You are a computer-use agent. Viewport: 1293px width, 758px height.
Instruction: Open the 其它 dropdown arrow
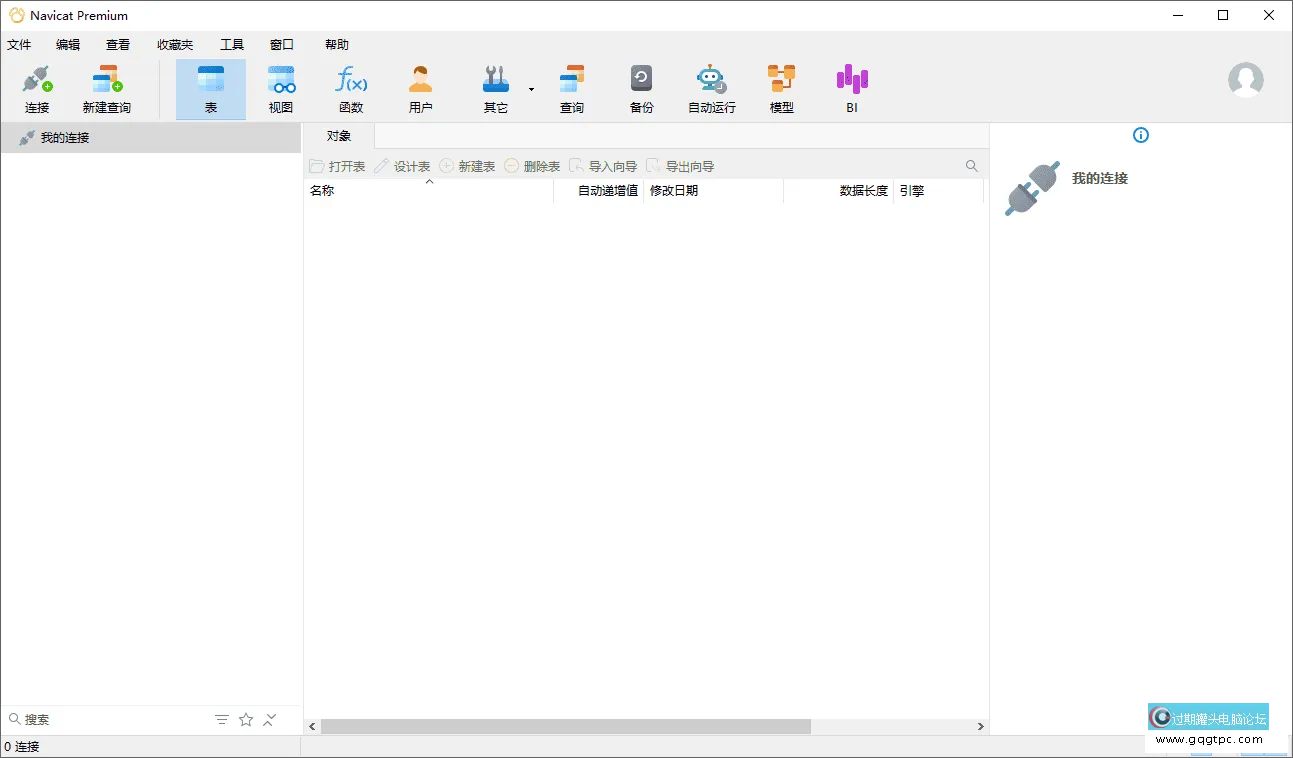530,90
